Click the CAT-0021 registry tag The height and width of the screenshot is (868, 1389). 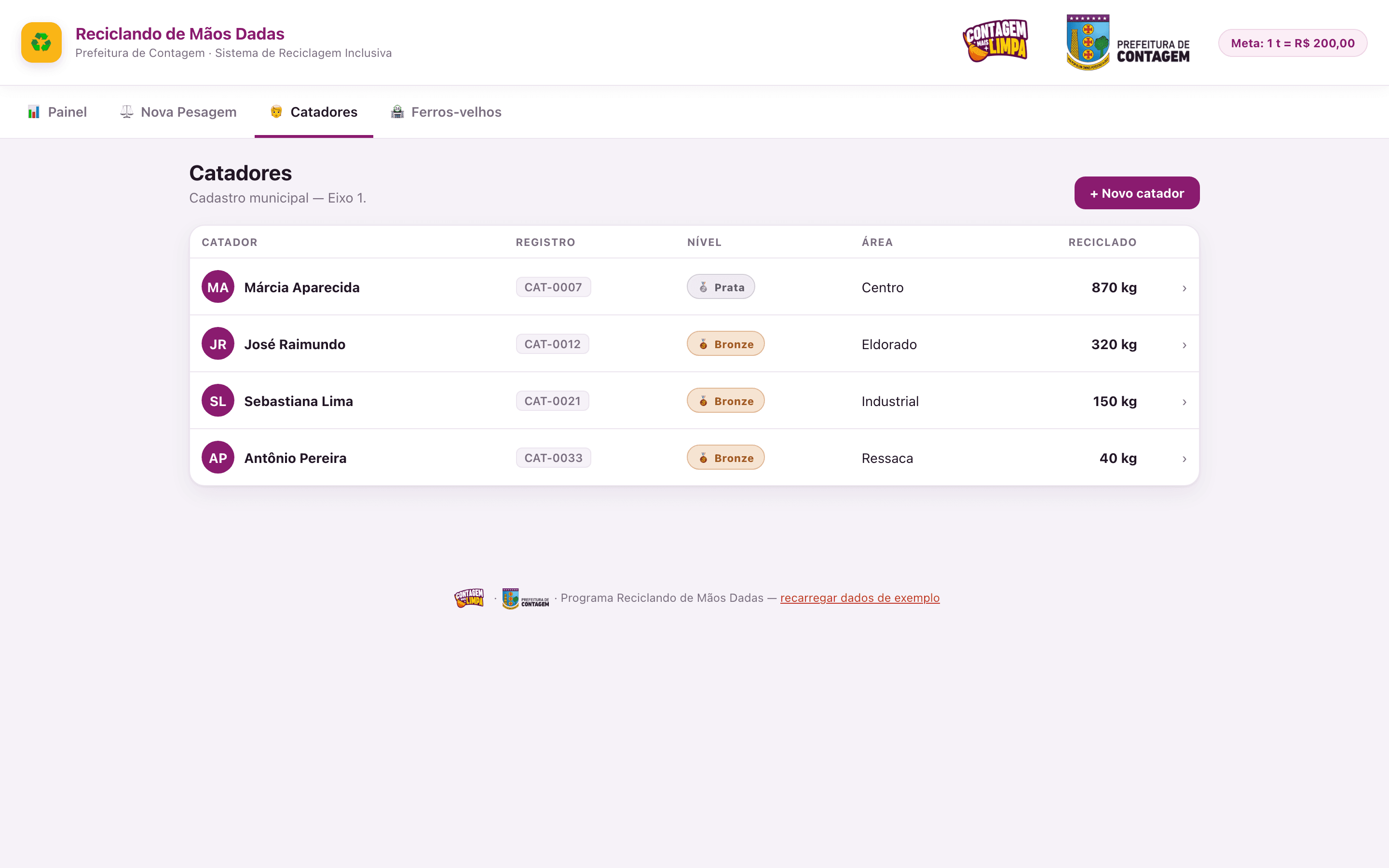coord(552,401)
